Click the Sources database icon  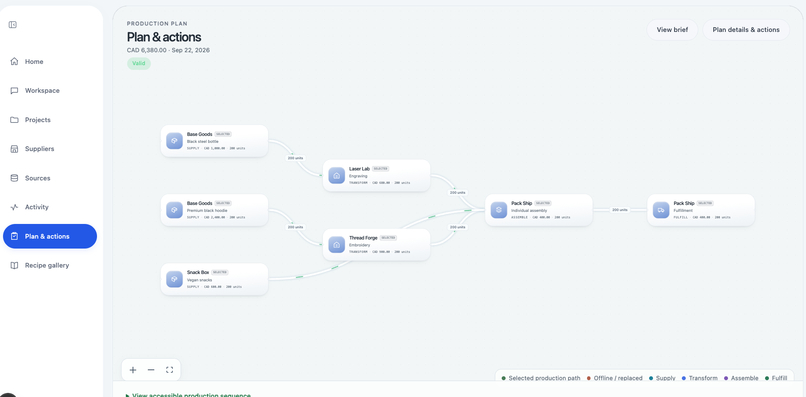tap(14, 178)
